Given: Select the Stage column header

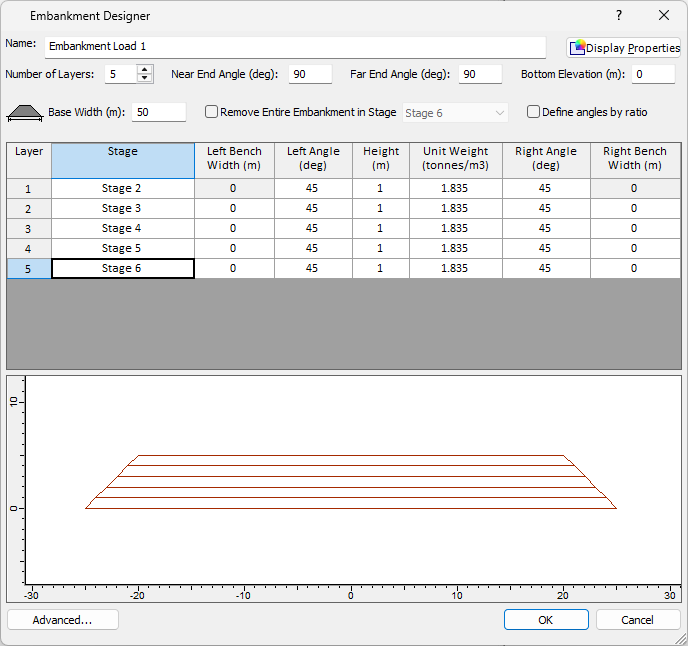Looking at the screenshot, I should [123, 161].
